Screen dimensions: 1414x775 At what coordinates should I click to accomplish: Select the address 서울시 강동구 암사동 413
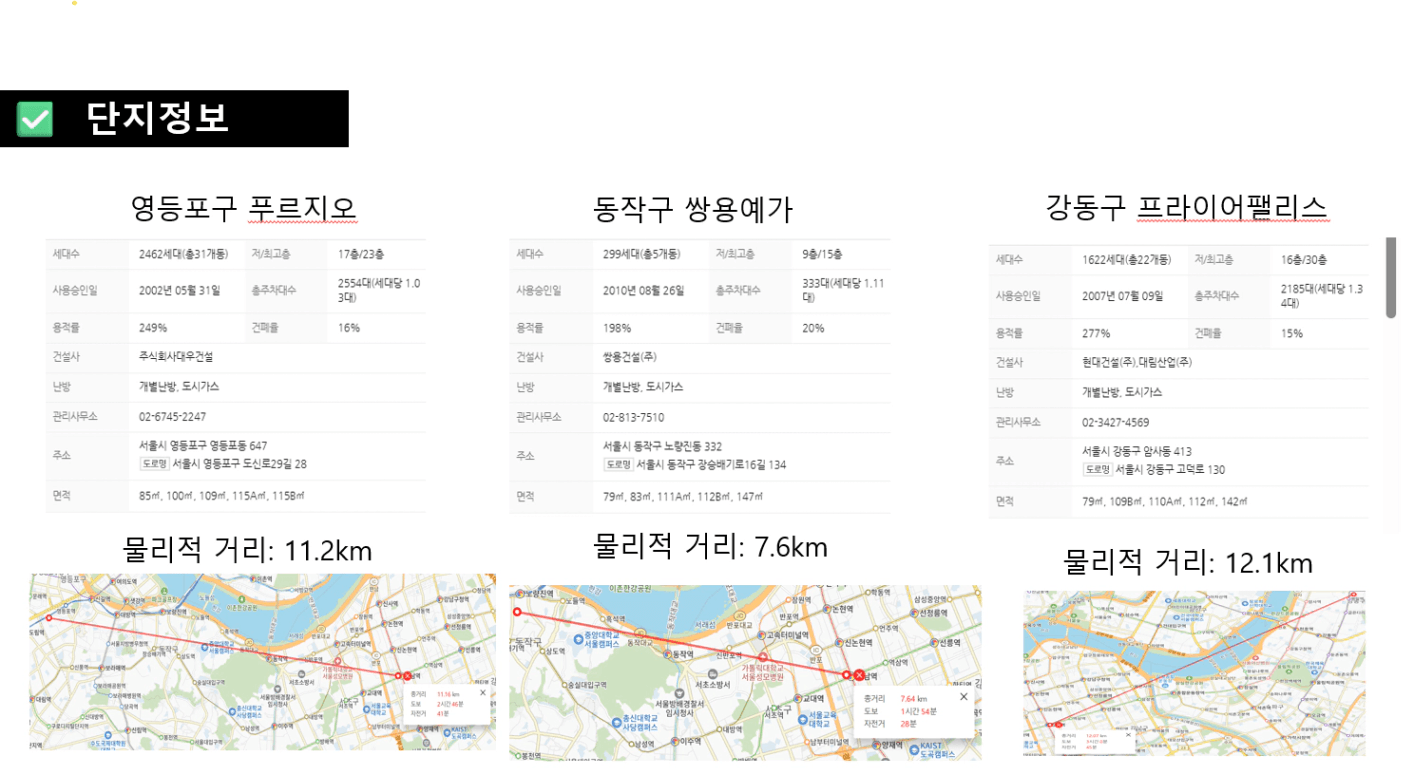[1137, 452]
